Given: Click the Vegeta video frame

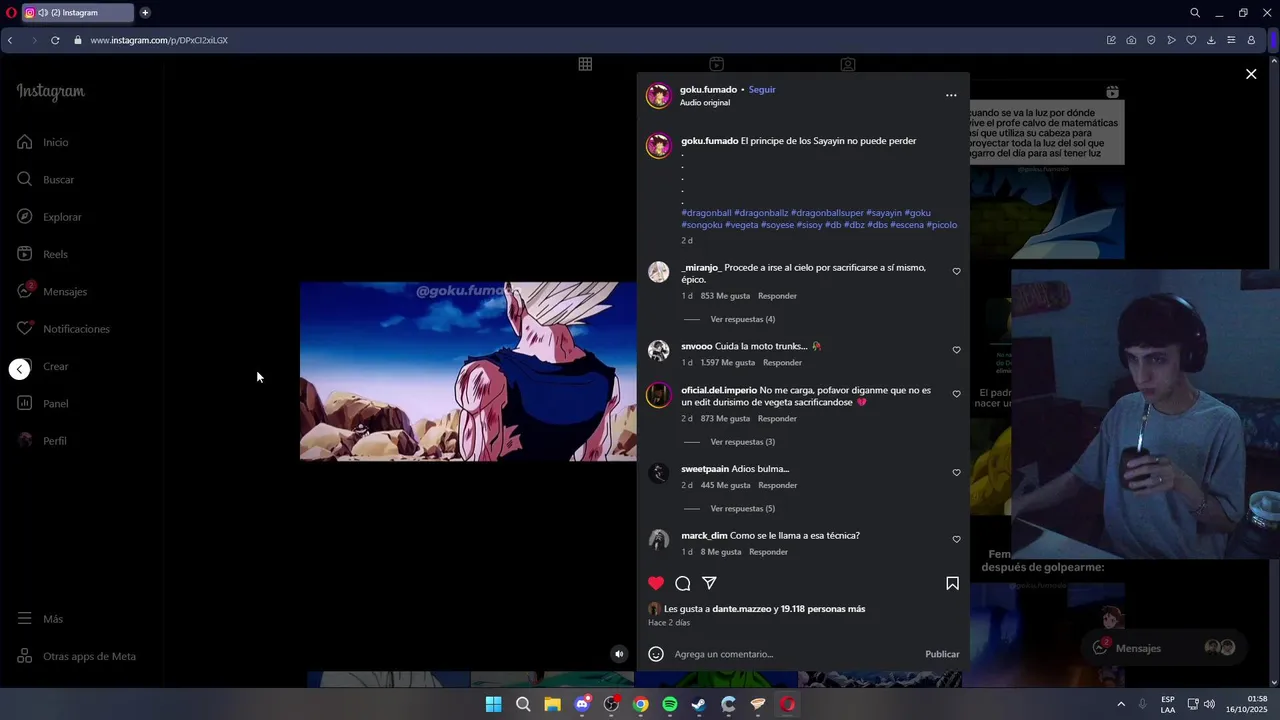Looking at the screenshot, I should click(468, 371).
